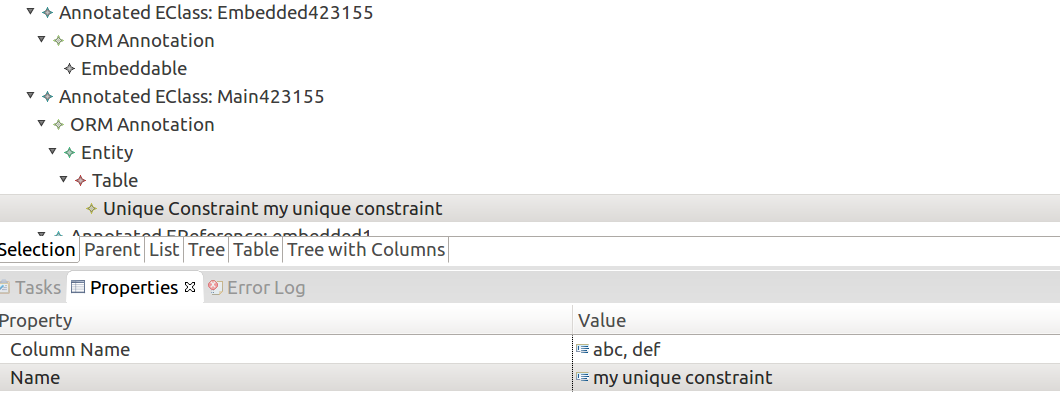This screenshot has height=418, width=1060.
Task: Collapse Annotated EClass: Main423155 node
Action: [x=30, y=95]
